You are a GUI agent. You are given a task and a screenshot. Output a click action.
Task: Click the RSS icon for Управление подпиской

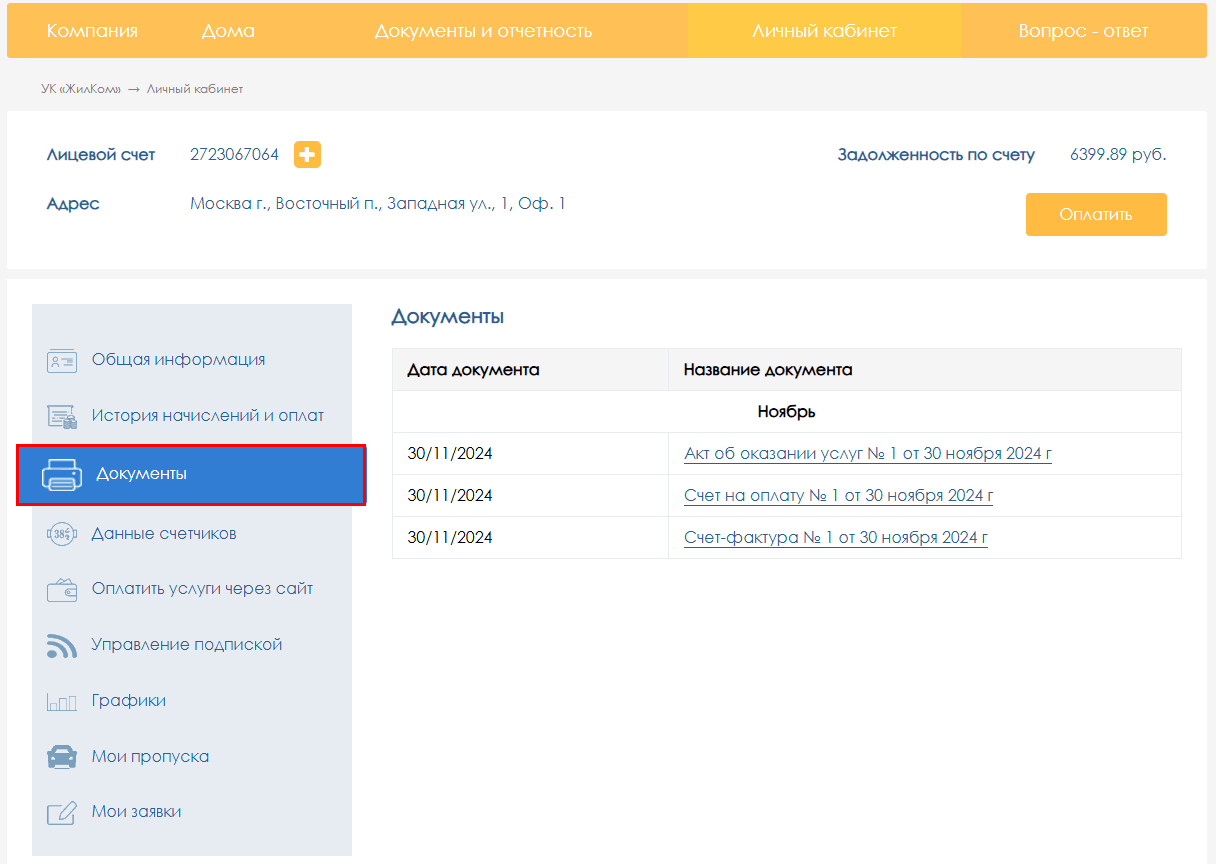[x=62, y=645]
